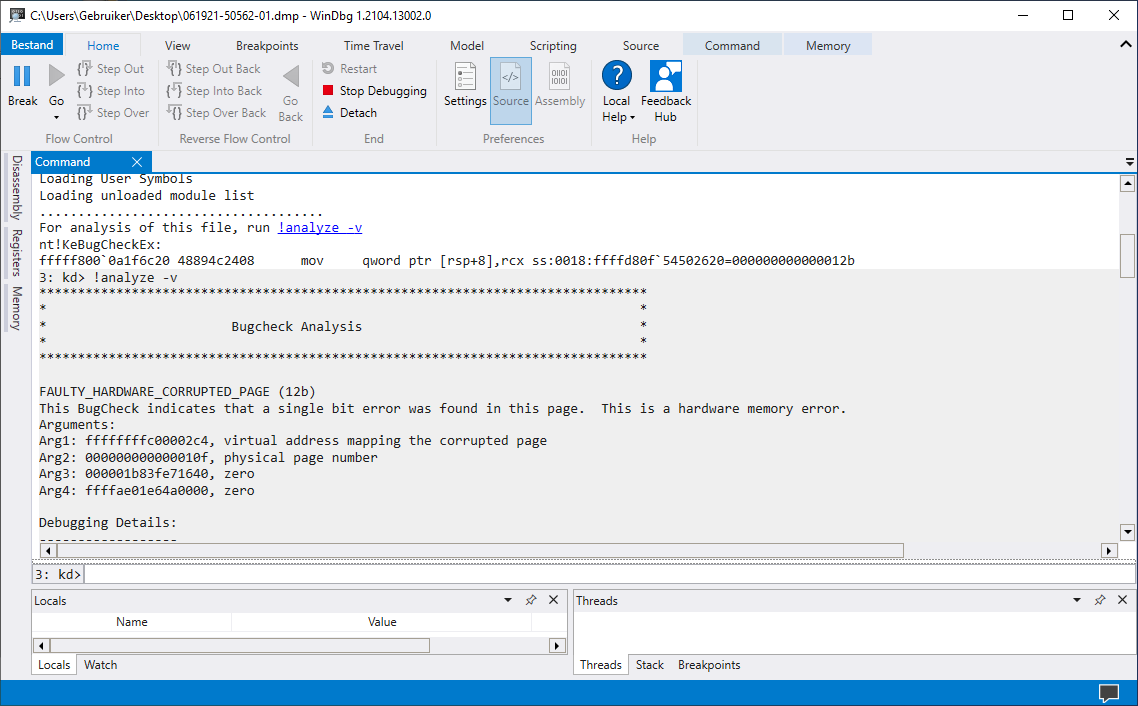Close the Locals panel

coord(554,600)
